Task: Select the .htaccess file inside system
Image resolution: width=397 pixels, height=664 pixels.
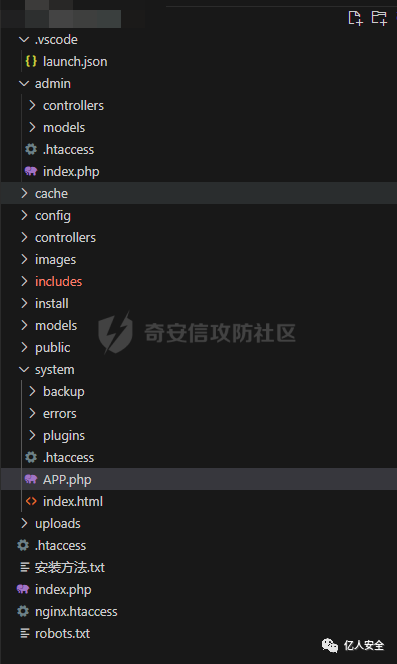Action: tap(69, 457)
